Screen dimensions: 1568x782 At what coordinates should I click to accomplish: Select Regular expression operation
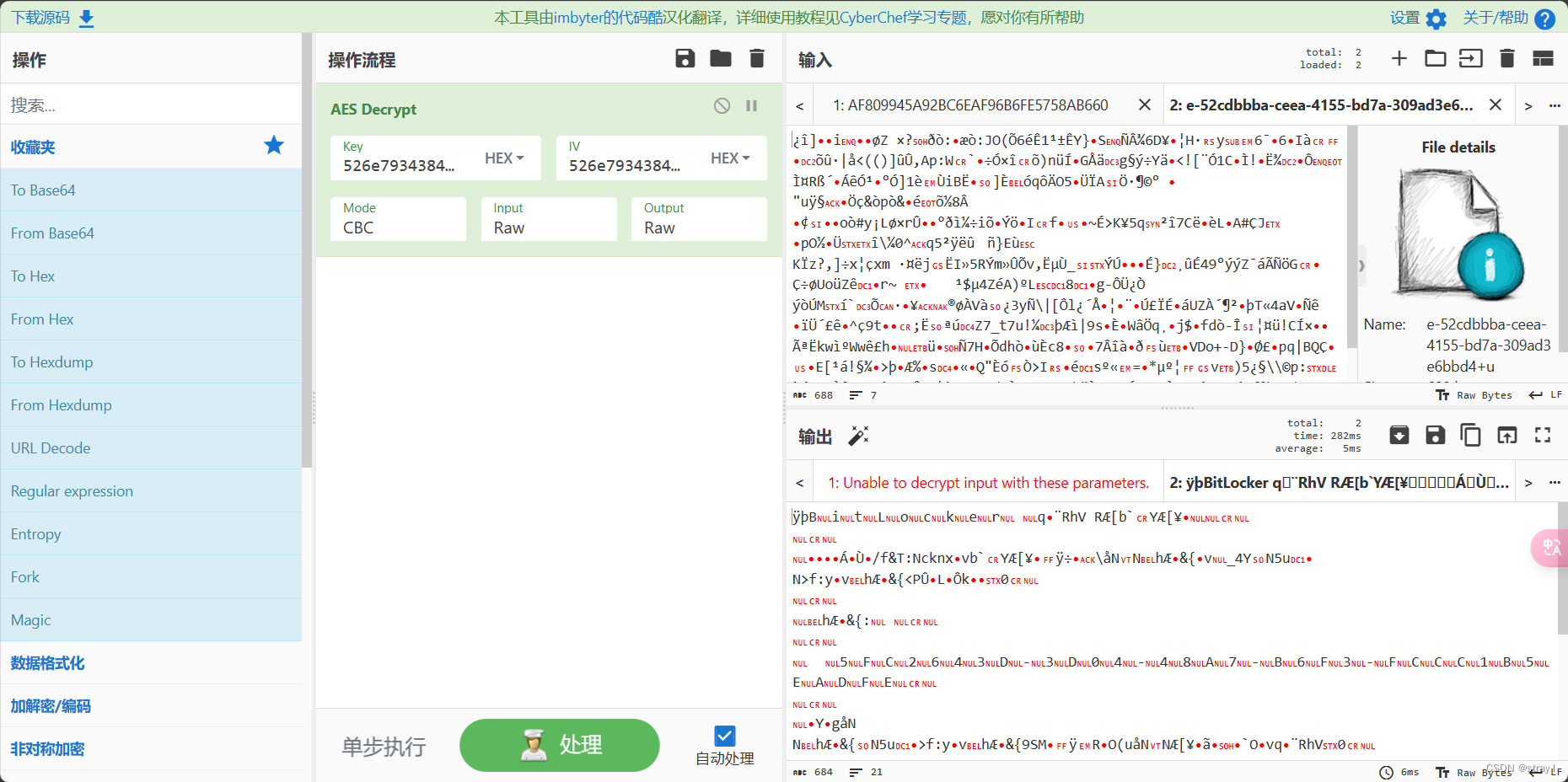click(x=151, y=491)
